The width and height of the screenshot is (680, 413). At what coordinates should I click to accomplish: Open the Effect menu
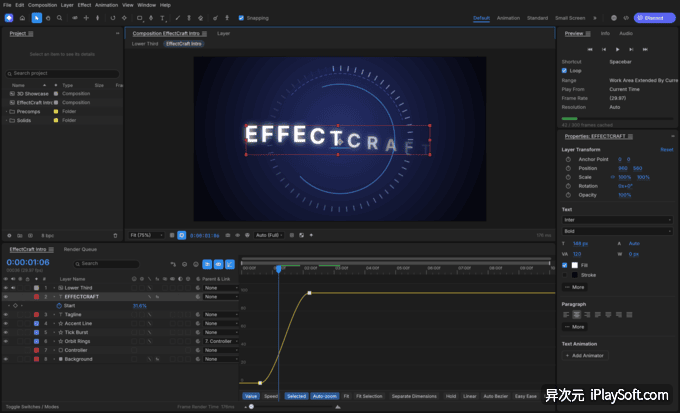point(84,5)
